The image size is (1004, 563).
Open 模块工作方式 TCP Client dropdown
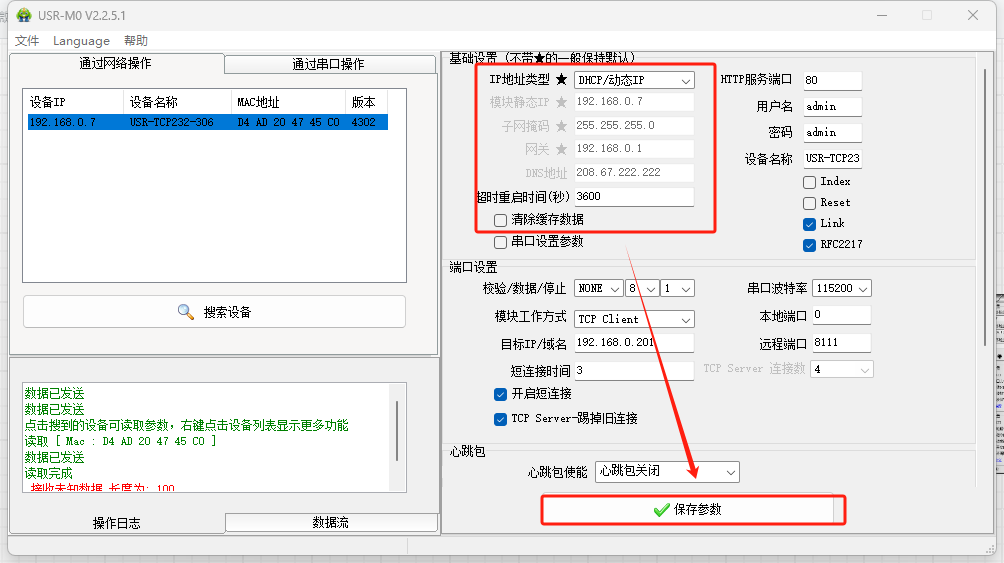click(x=634, y=319)
